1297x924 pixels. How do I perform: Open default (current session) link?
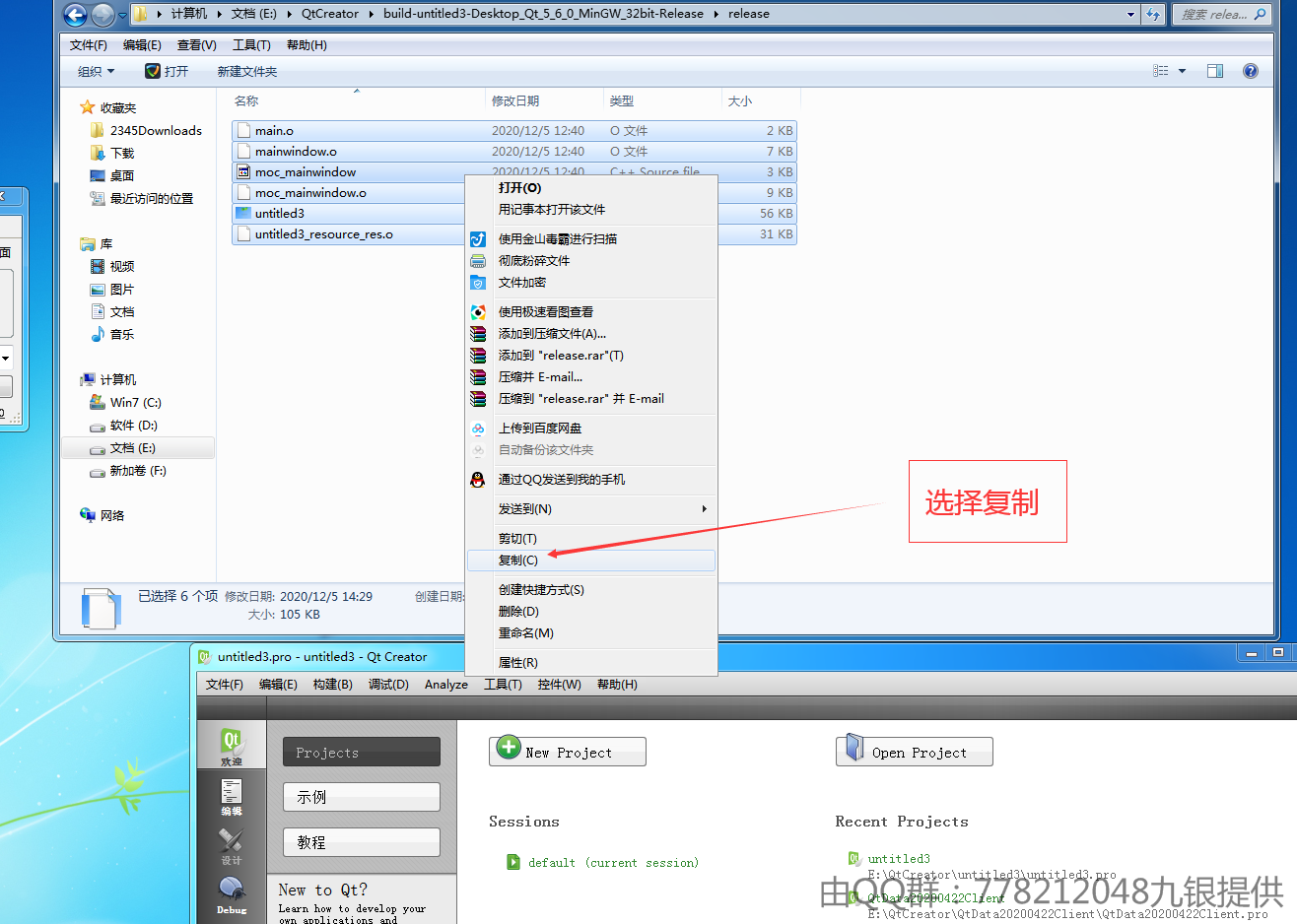coord(613,863)
